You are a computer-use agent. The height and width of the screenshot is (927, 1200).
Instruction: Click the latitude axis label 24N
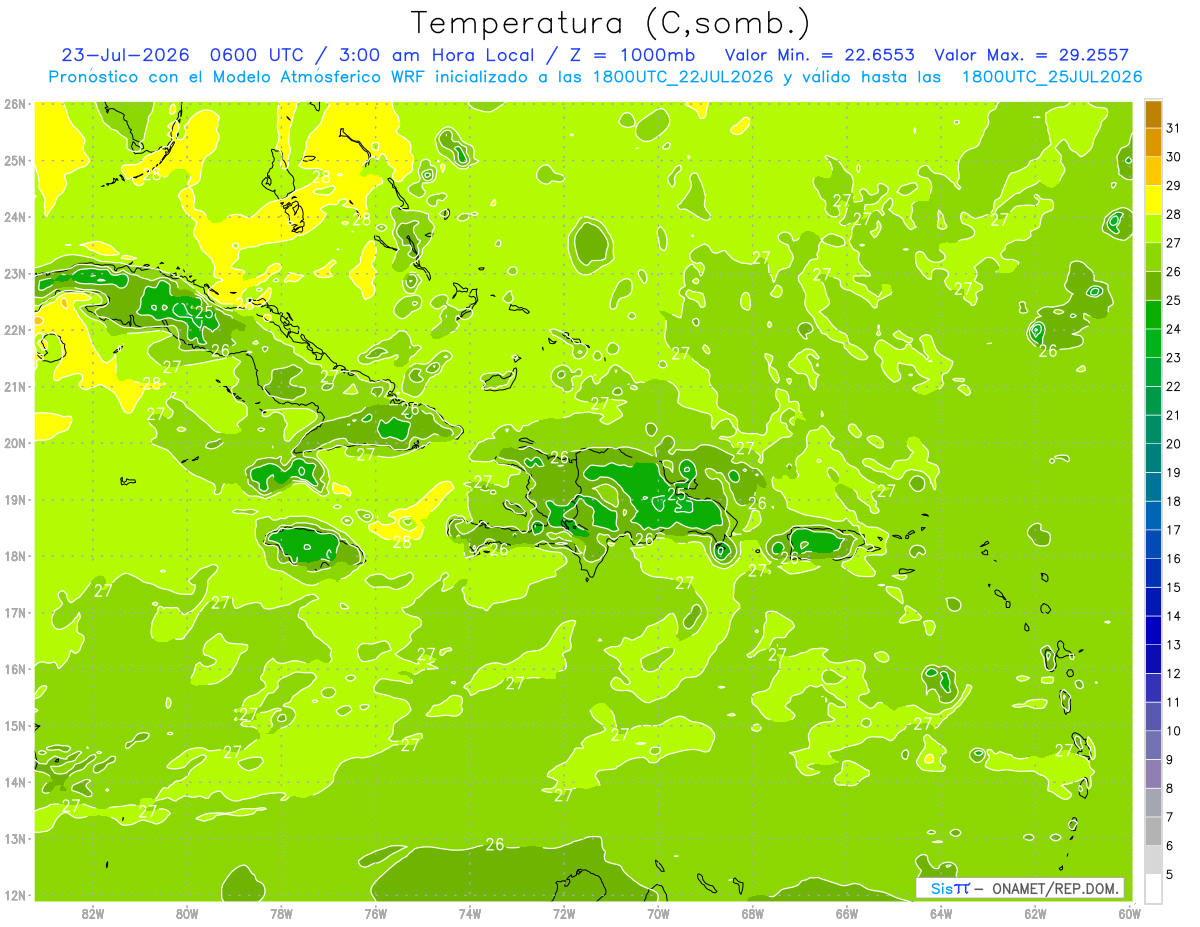[x=15, y=217]
